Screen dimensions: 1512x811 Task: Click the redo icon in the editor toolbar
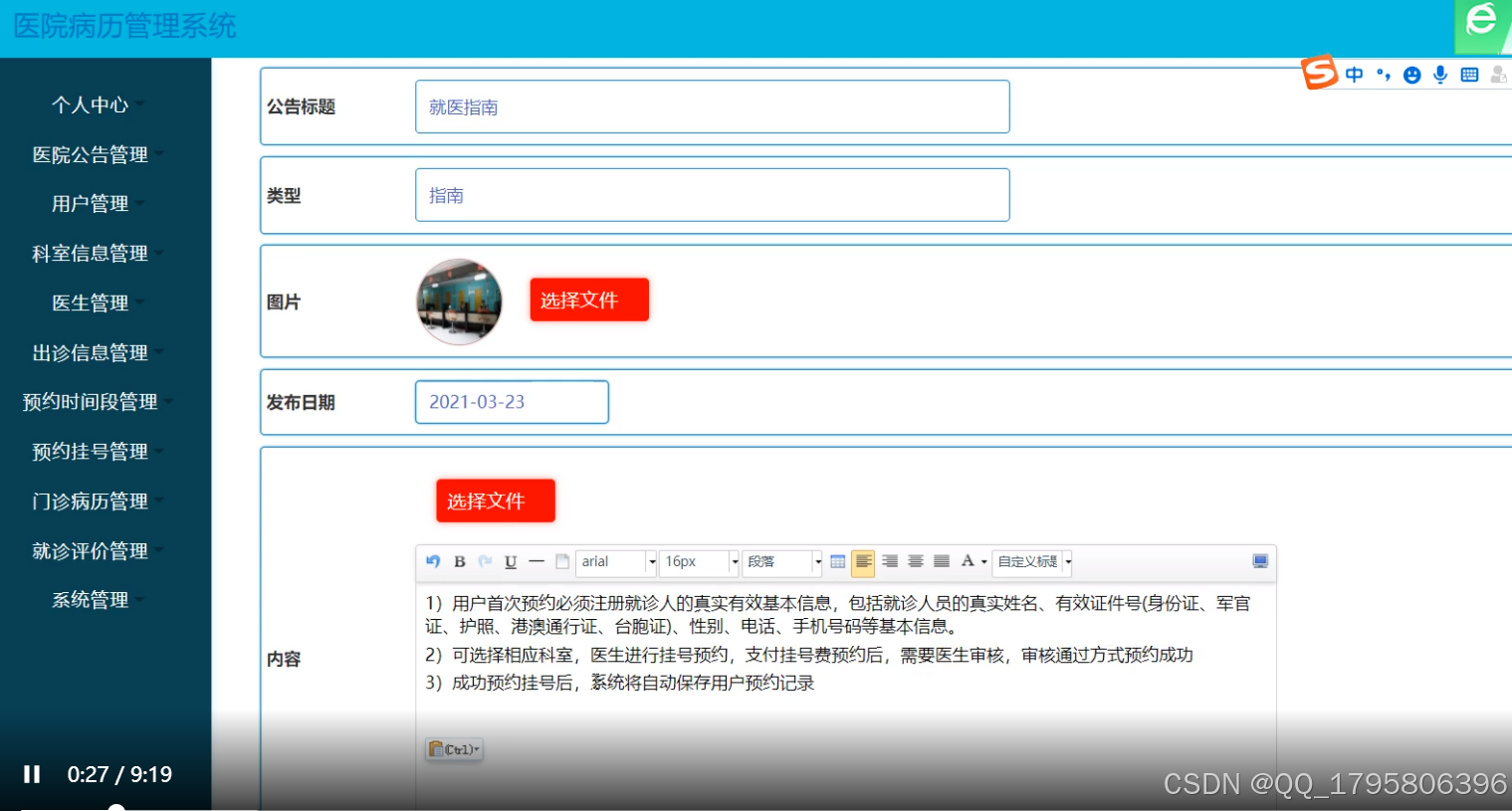(x=485, y=561)
